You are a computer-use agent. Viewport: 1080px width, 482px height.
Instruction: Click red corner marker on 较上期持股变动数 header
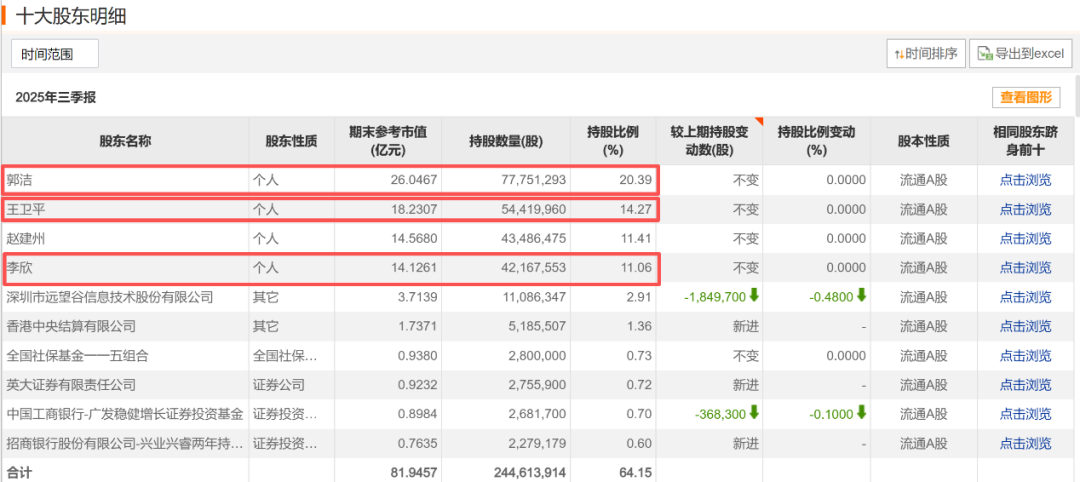(758, 122)
